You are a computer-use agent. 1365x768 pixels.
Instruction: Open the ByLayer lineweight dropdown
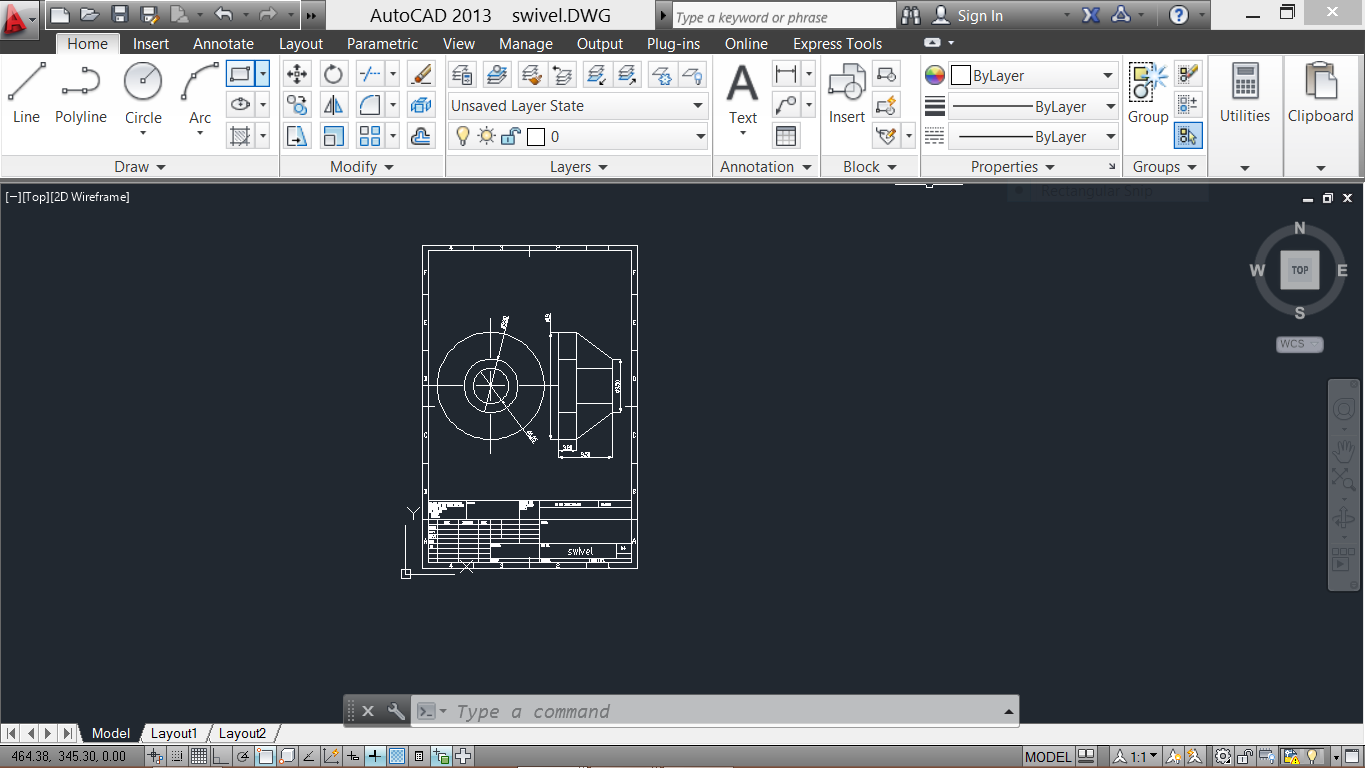tap(1033, 106)
